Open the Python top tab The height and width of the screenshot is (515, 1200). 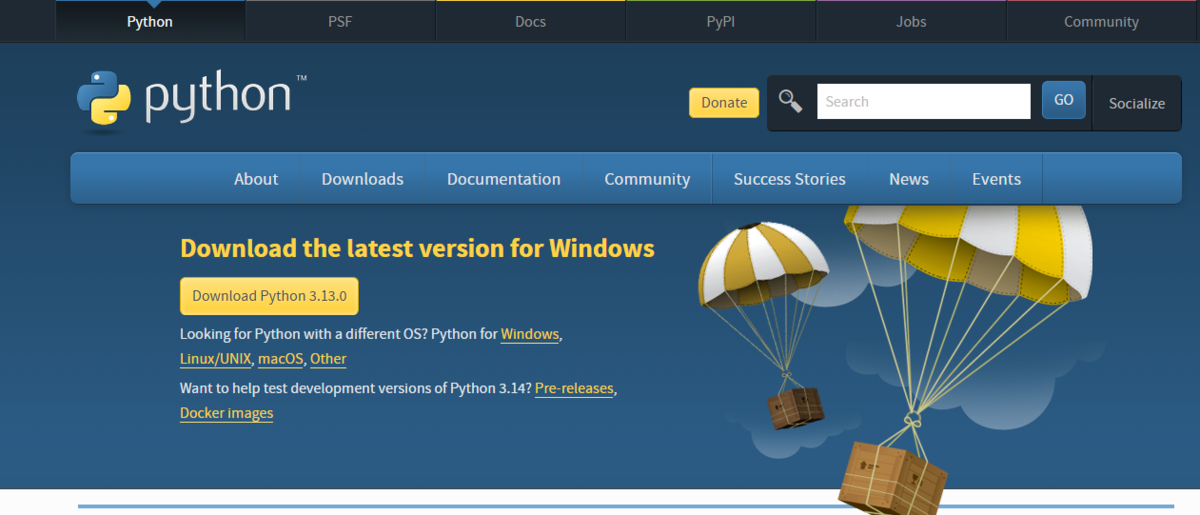[x=150, y=21]
